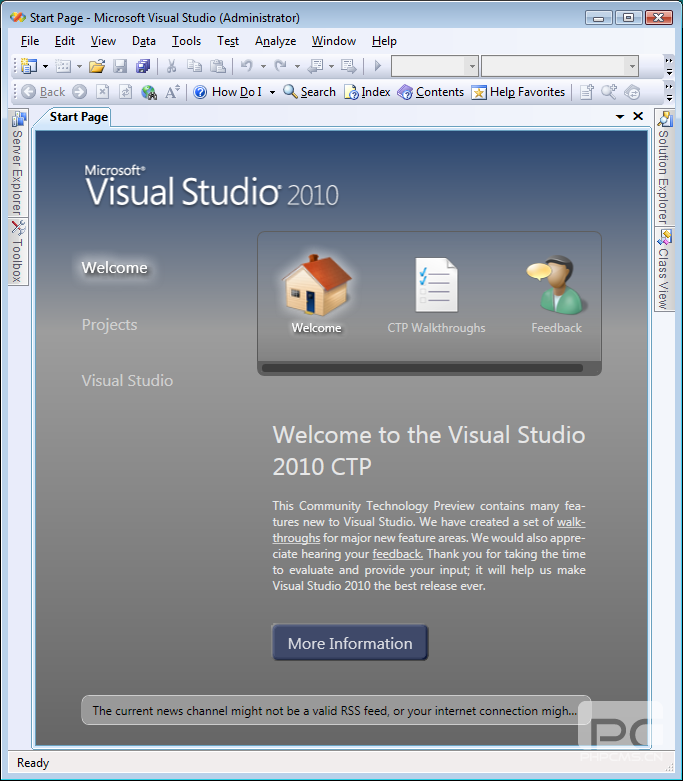Viewport: 683px width, 781px height.
Task: Click the Save Search magnifier plus icon
Action: point(609,92)
